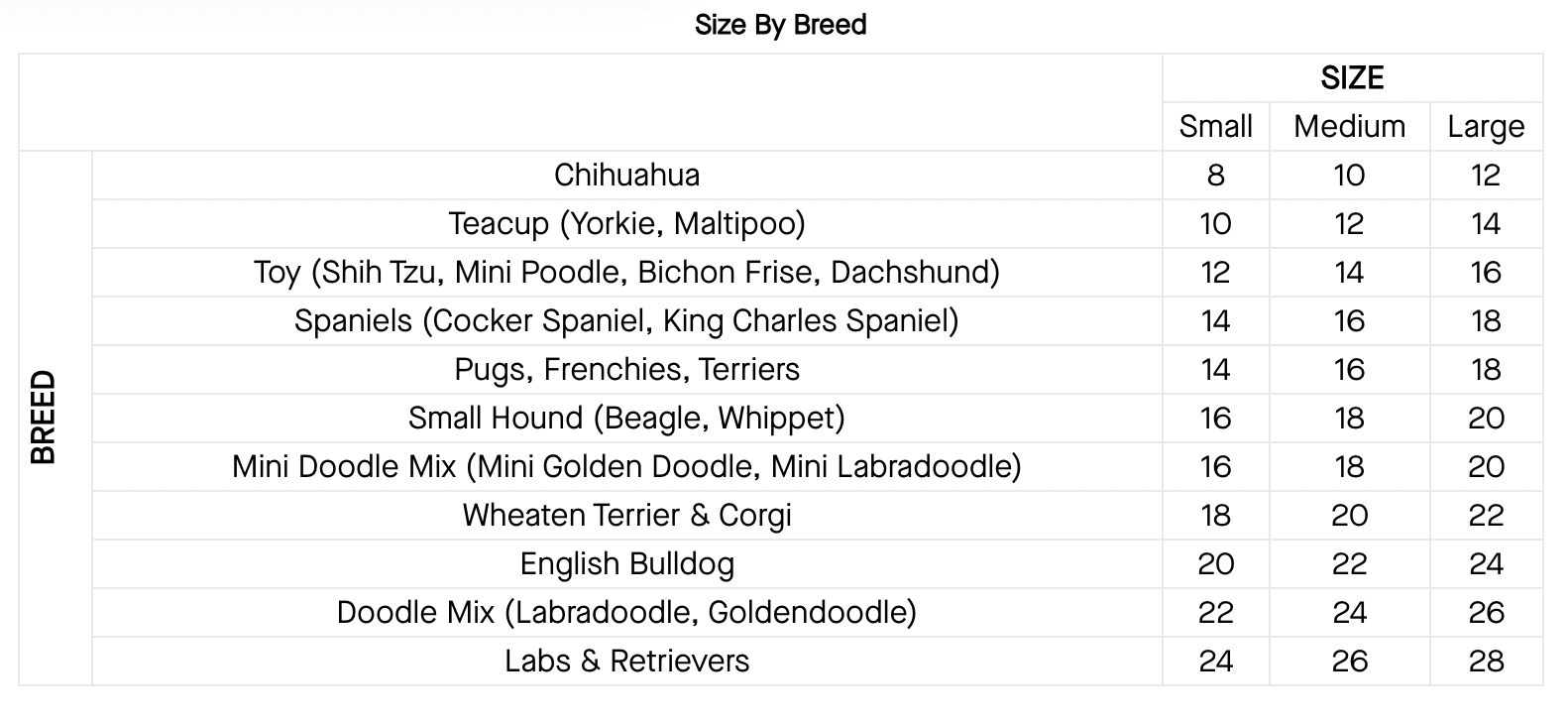Click the Pugs, Frenchies, Terriers label
The height and width of the screenshot is (726, 1568).
pyautogui.click(x=626, y=370)
